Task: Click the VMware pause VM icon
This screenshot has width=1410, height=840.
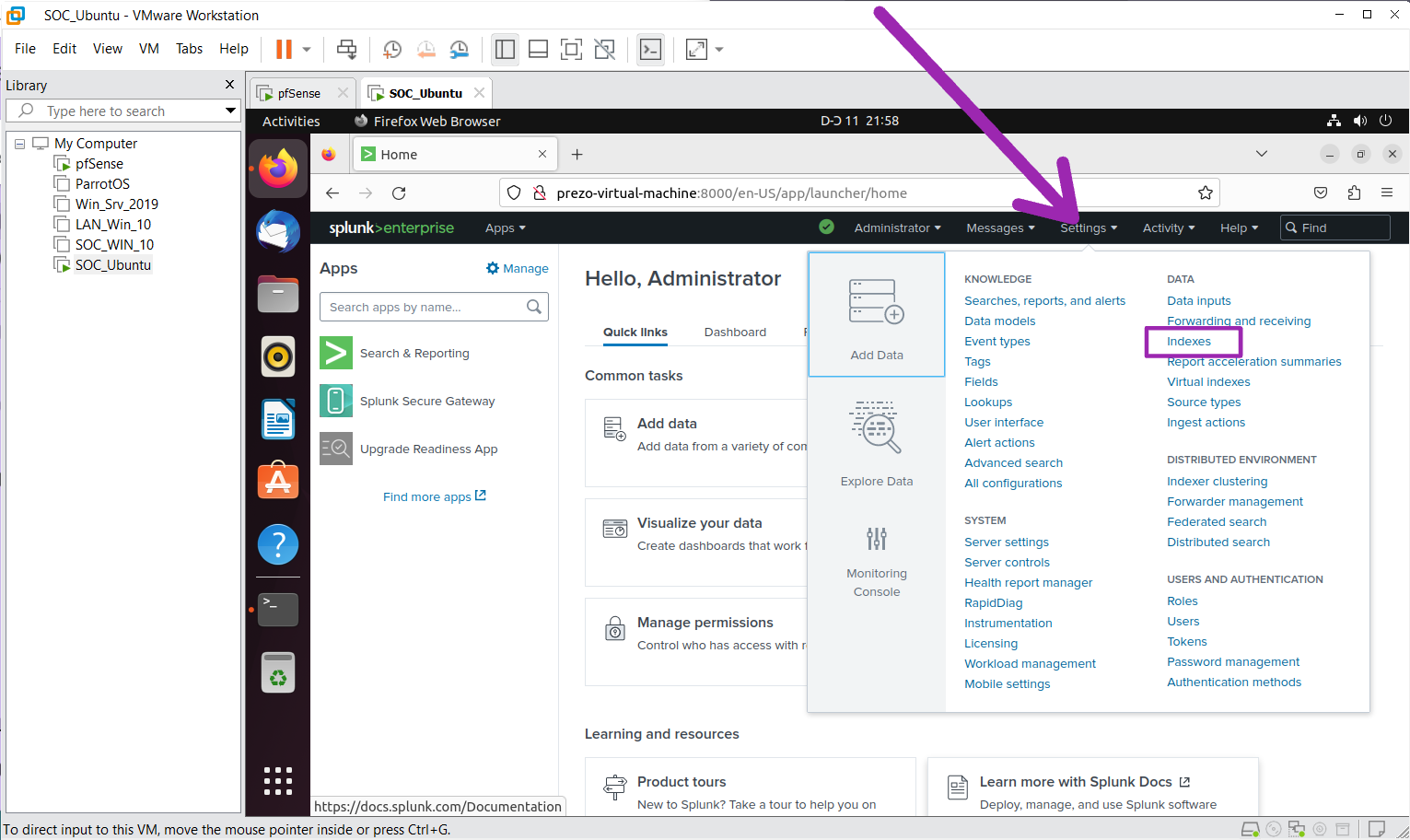Action: click(x=284, y=49)
